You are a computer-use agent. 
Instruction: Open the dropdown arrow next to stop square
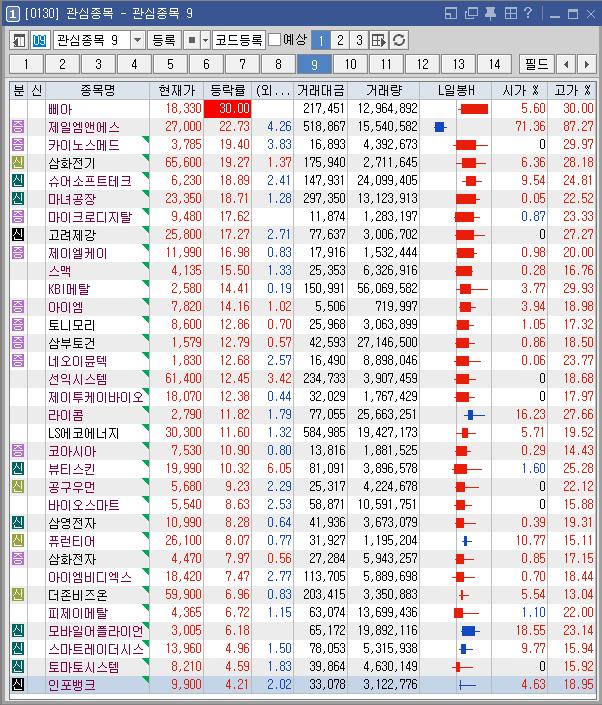tap(205, 40)
